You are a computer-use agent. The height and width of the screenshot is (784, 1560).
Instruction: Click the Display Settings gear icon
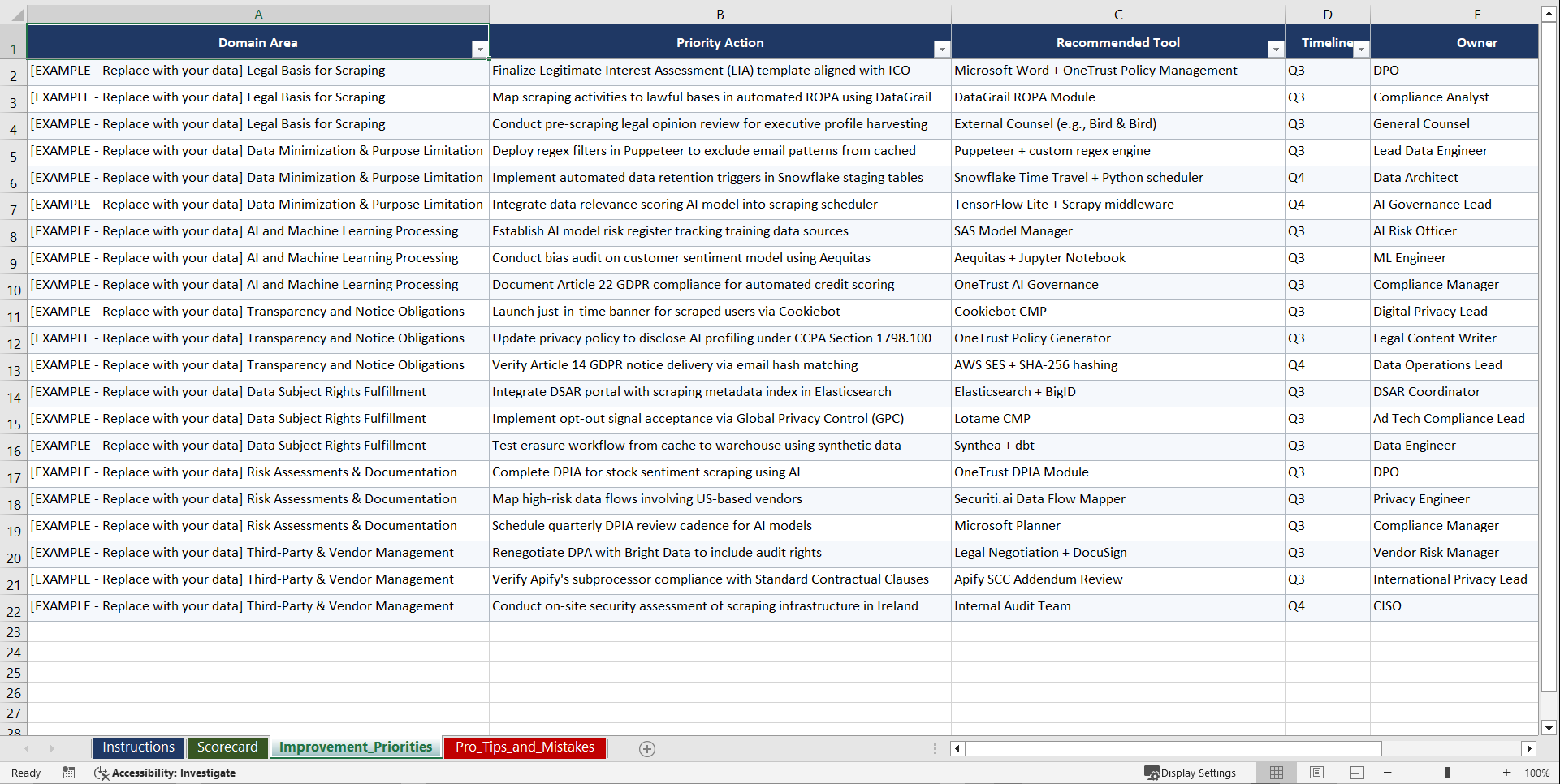1151,773
